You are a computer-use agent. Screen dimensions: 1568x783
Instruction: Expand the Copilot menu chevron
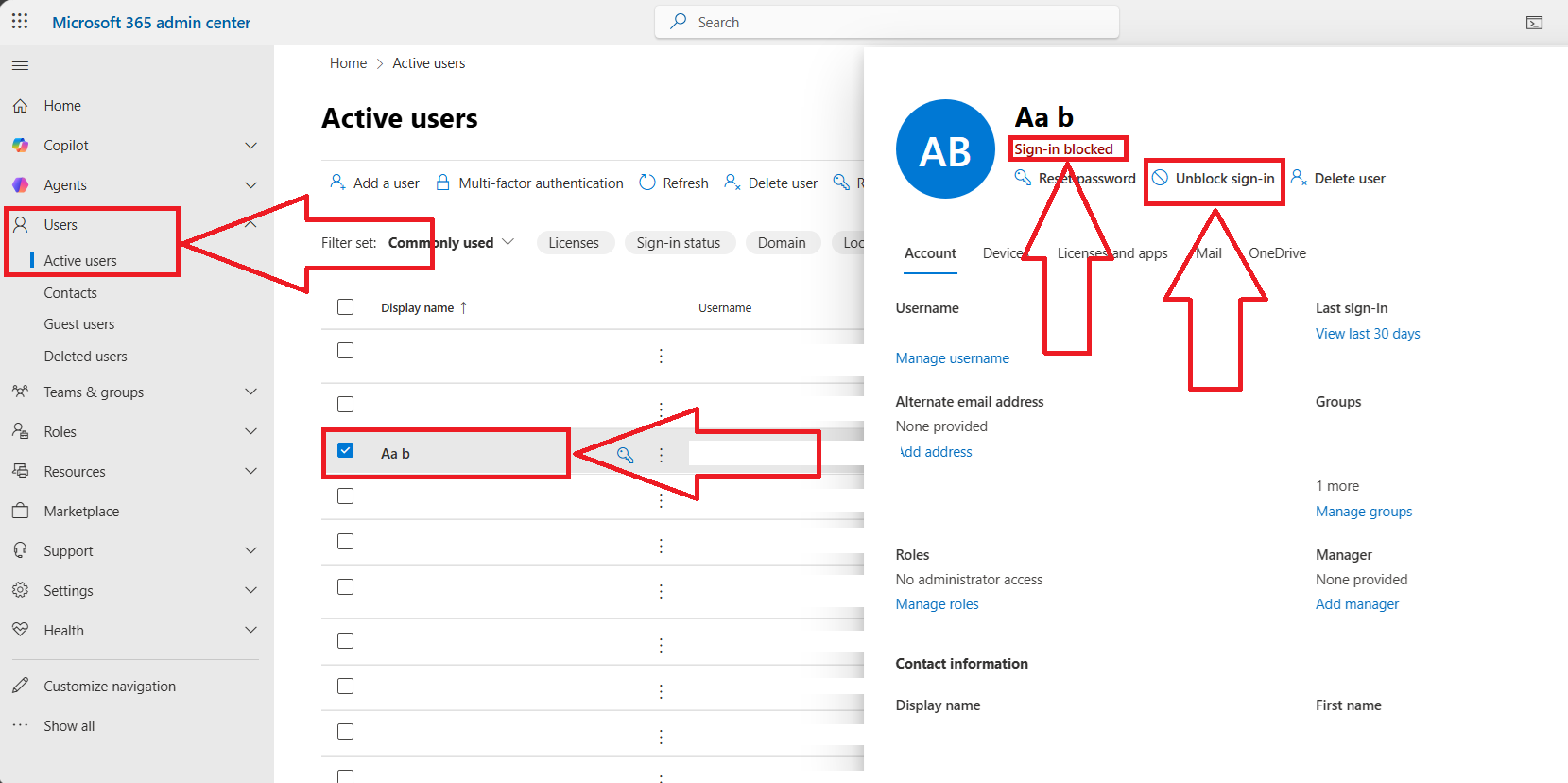tap(250, 146)
